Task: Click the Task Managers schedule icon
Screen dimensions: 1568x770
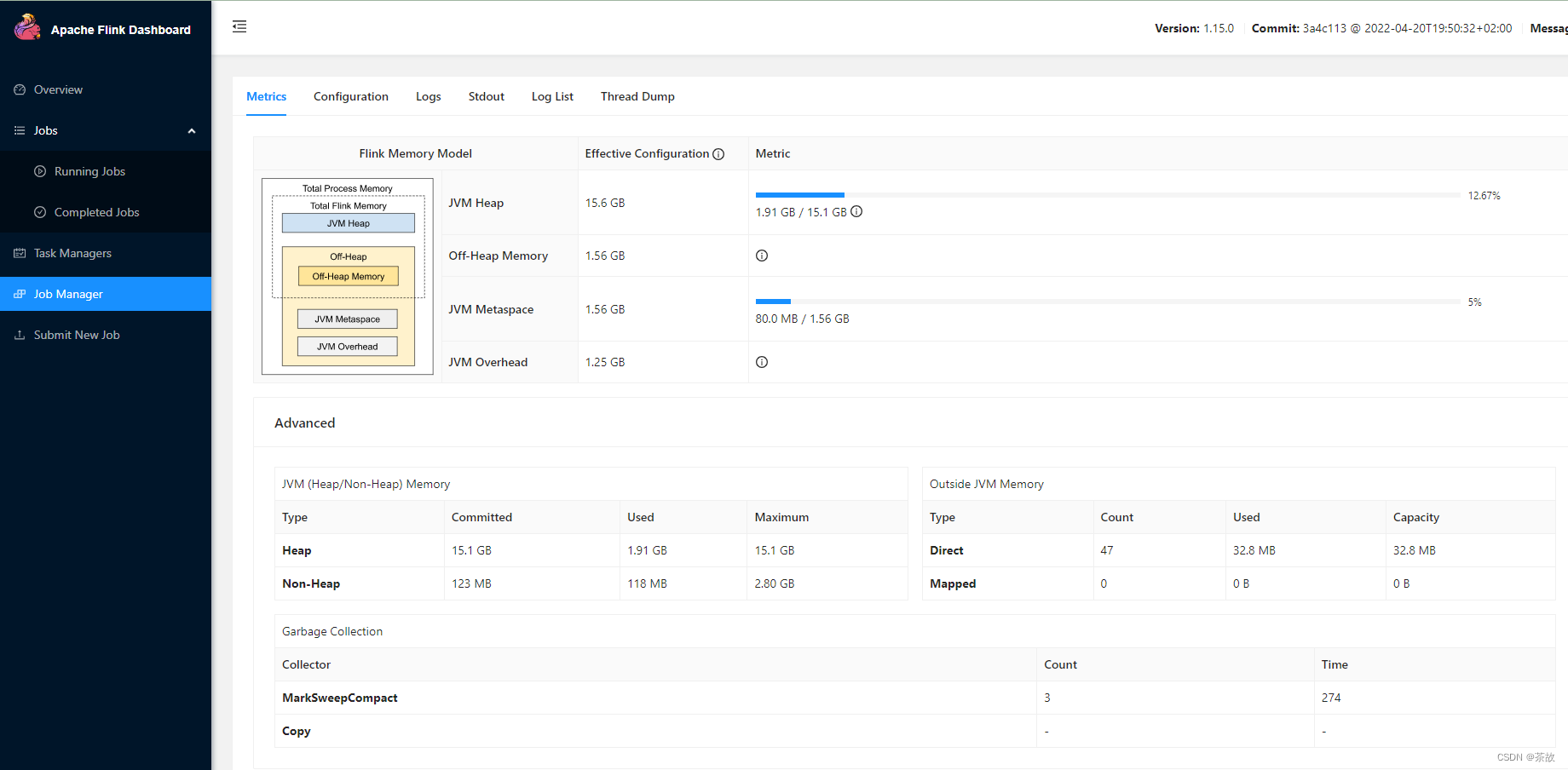Action: pyautogui.click(x=20, y=253)
